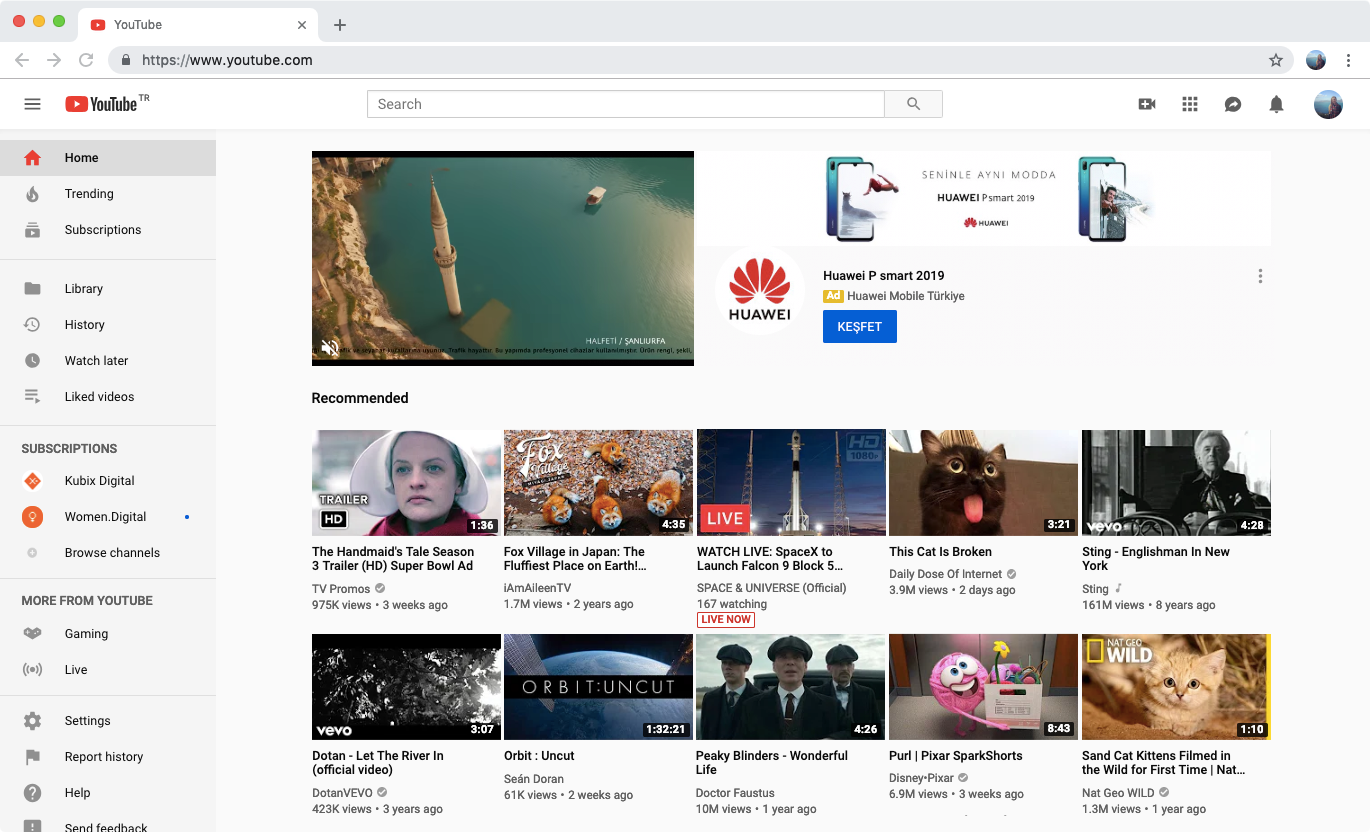Click the Kubix Digital channel icon
This screenshot has width=1370, height=832.
(x=32, y=481)
